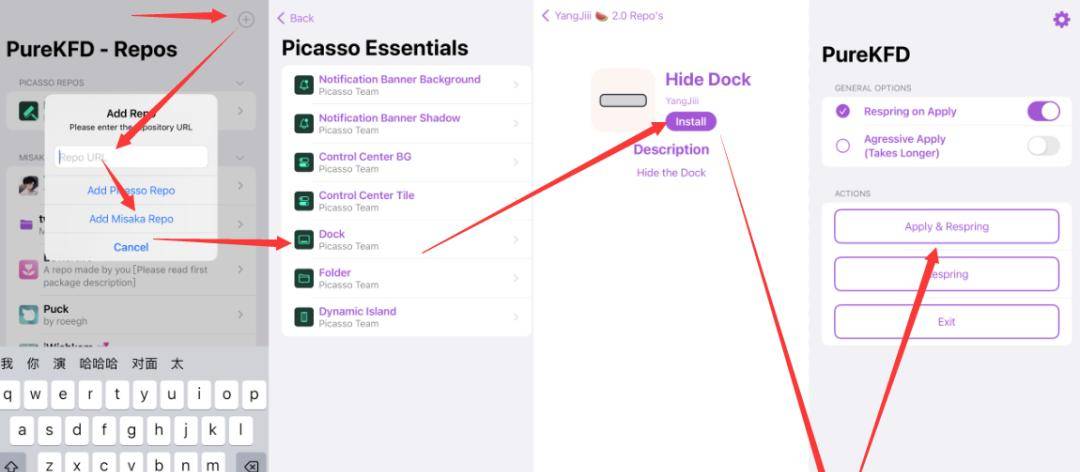
Task: Tap the Dock package icon
Action: pos(303,240)
